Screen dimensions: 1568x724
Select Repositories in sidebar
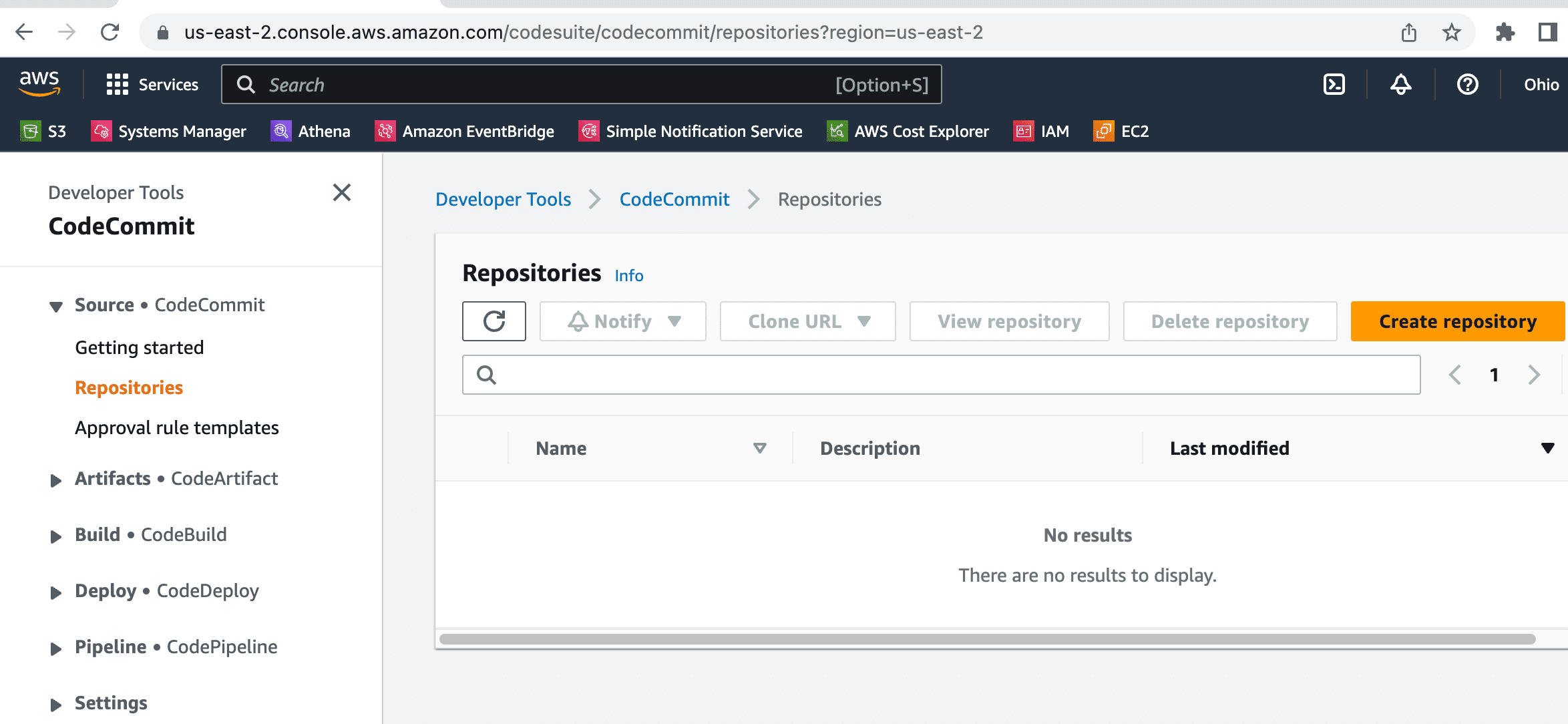129,387
